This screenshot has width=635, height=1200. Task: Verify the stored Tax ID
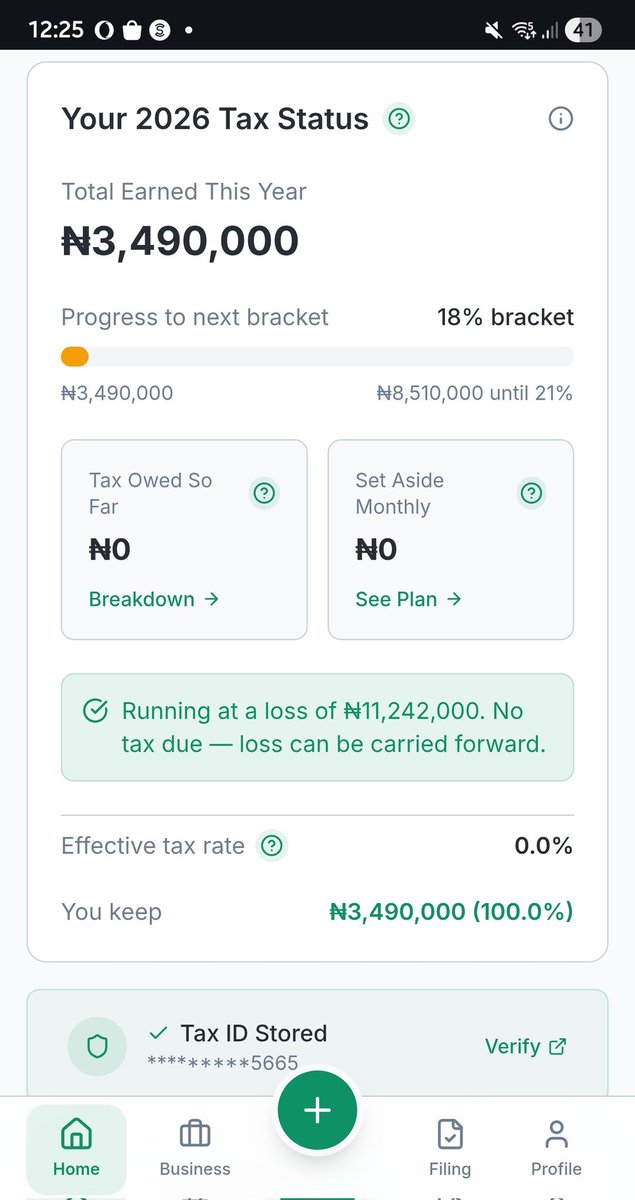(x=525, y=1046)
